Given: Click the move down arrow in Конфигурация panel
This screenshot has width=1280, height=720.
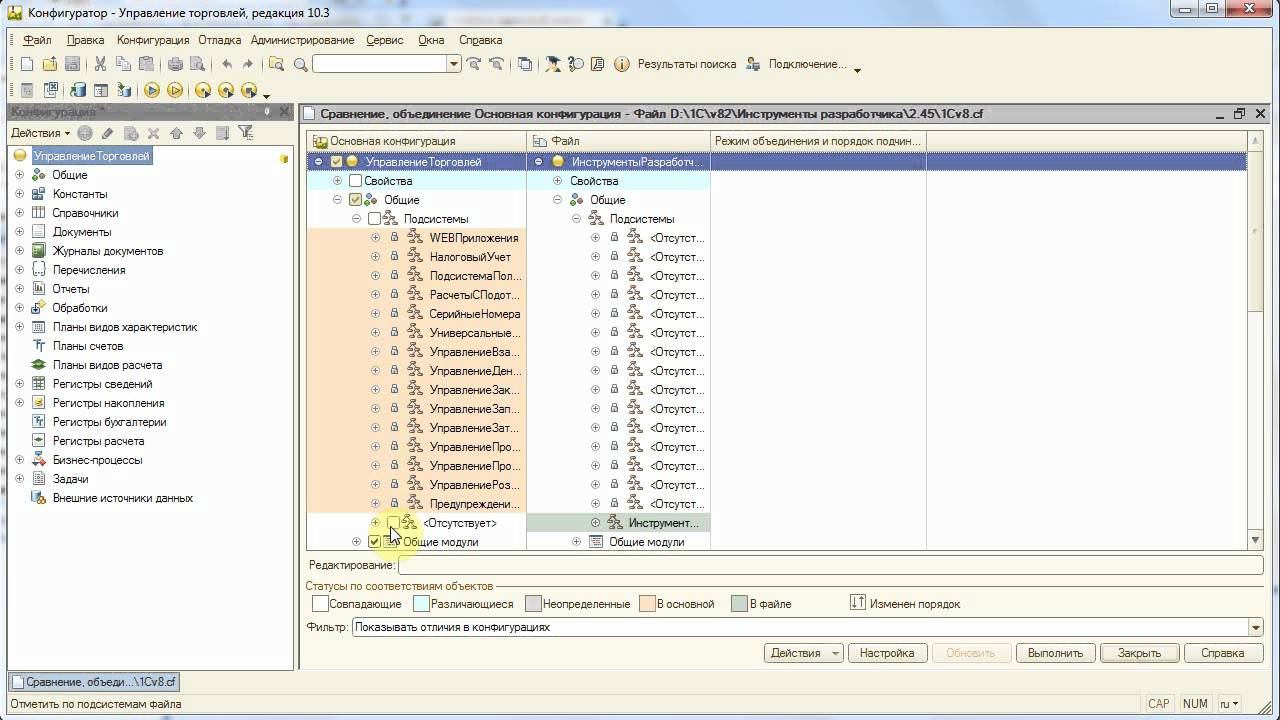Looking at the screenshot, I should tap(199, 133).
